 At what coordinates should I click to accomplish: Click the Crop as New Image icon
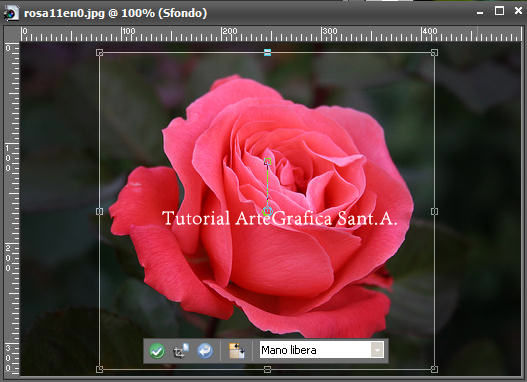tap(181, 351)
